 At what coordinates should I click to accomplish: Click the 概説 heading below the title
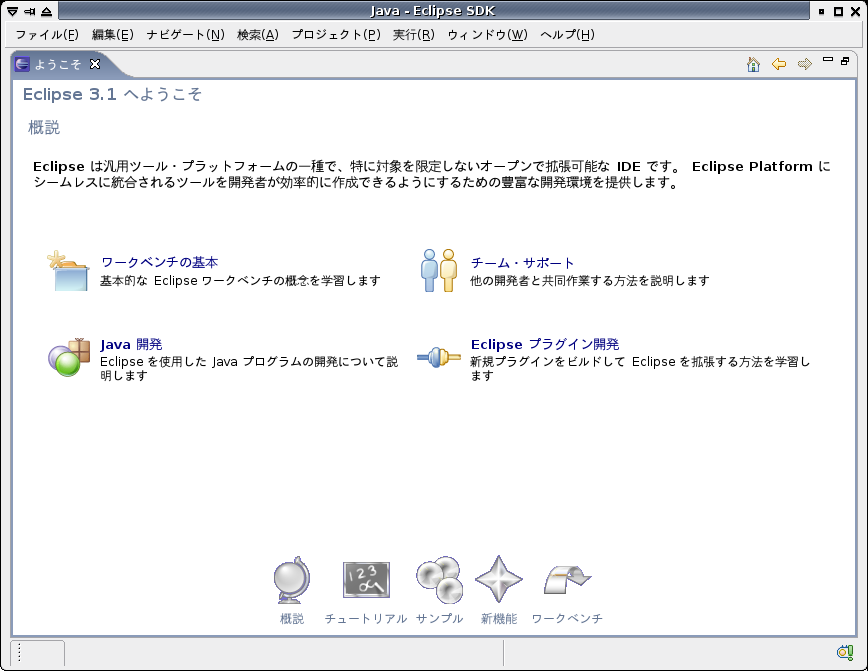(x=44, y=128)
